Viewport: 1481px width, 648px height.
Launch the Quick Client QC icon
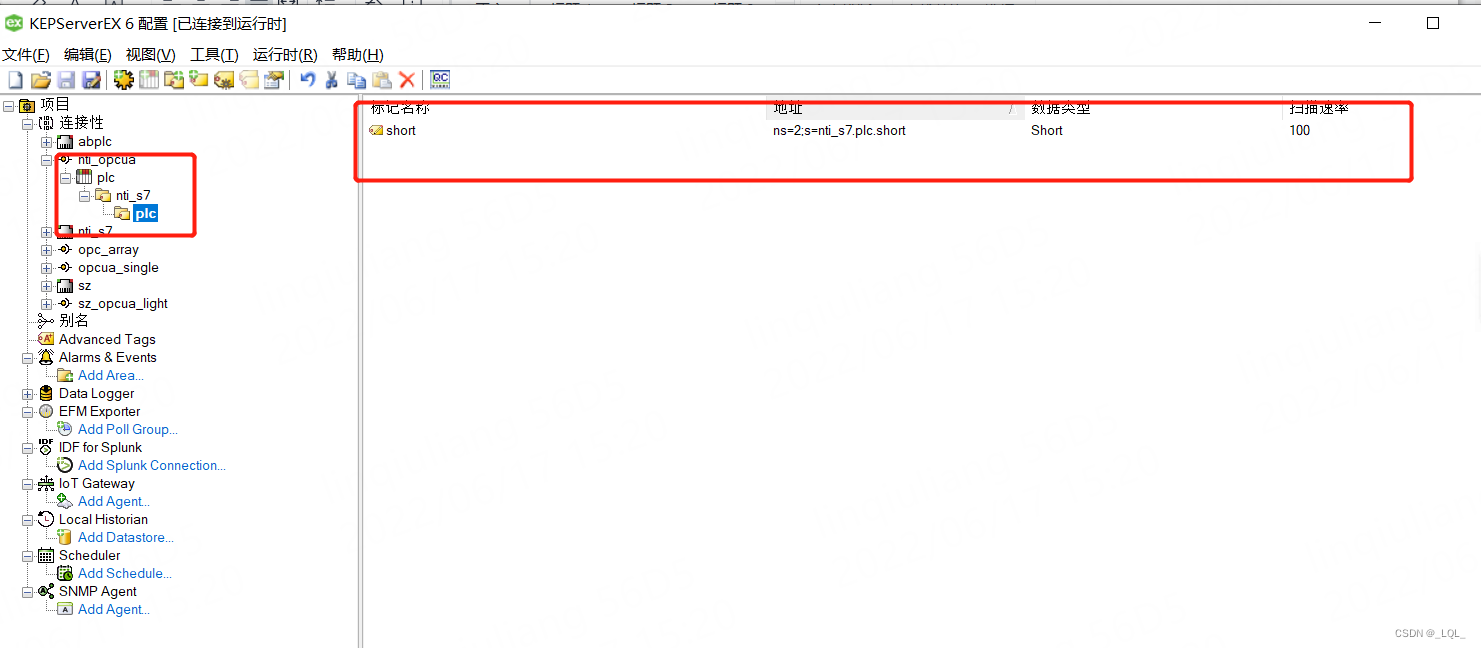(x=440, y=80)
